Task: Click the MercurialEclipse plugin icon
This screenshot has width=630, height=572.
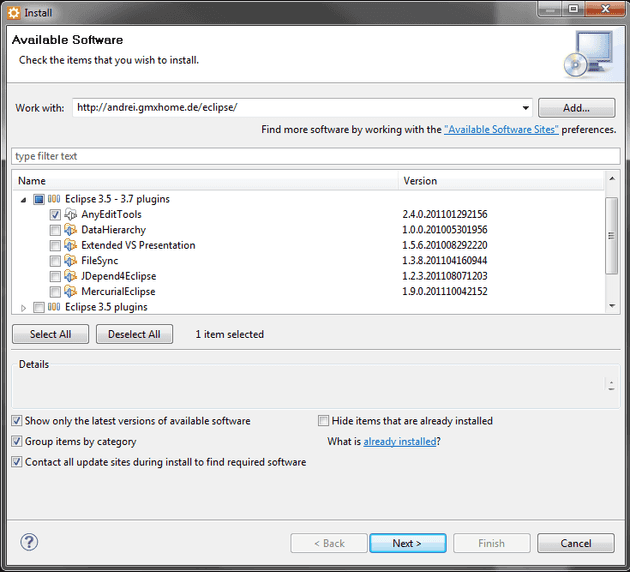Action: [71, 291]
